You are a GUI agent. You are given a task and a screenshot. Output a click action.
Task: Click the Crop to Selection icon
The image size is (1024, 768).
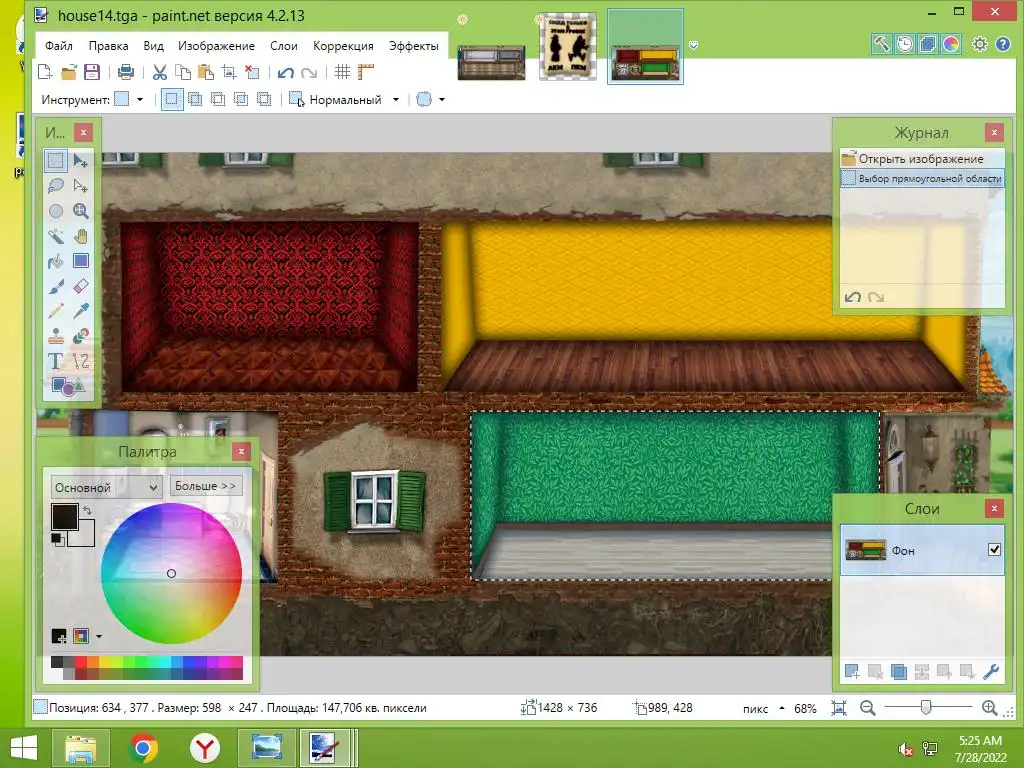coord(229,72)
